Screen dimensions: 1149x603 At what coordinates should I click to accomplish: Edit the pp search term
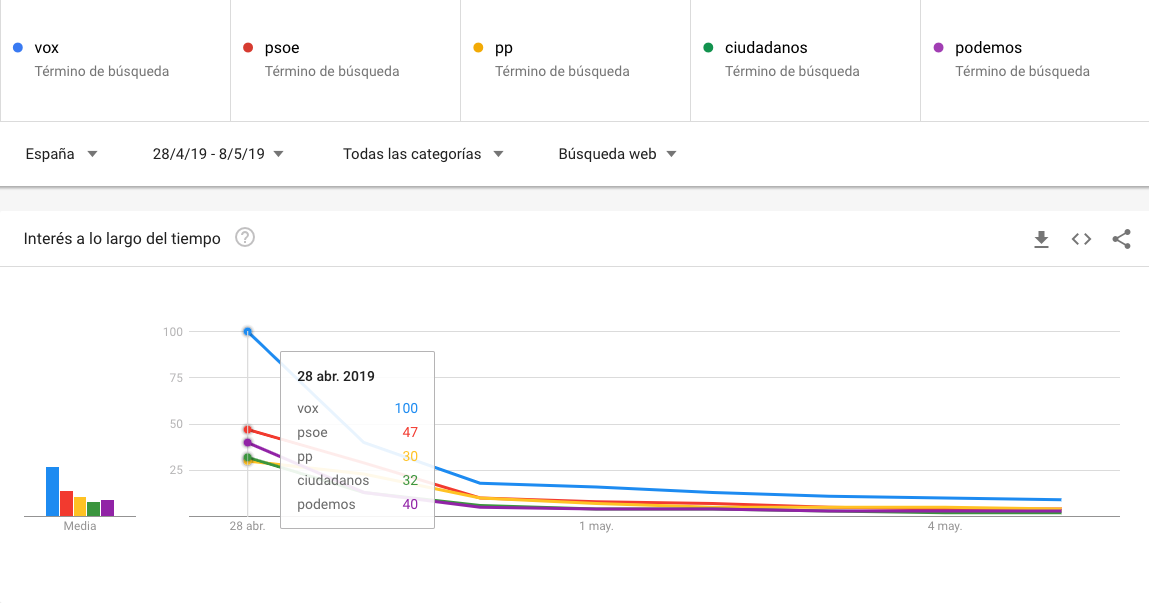pos(575,60)
